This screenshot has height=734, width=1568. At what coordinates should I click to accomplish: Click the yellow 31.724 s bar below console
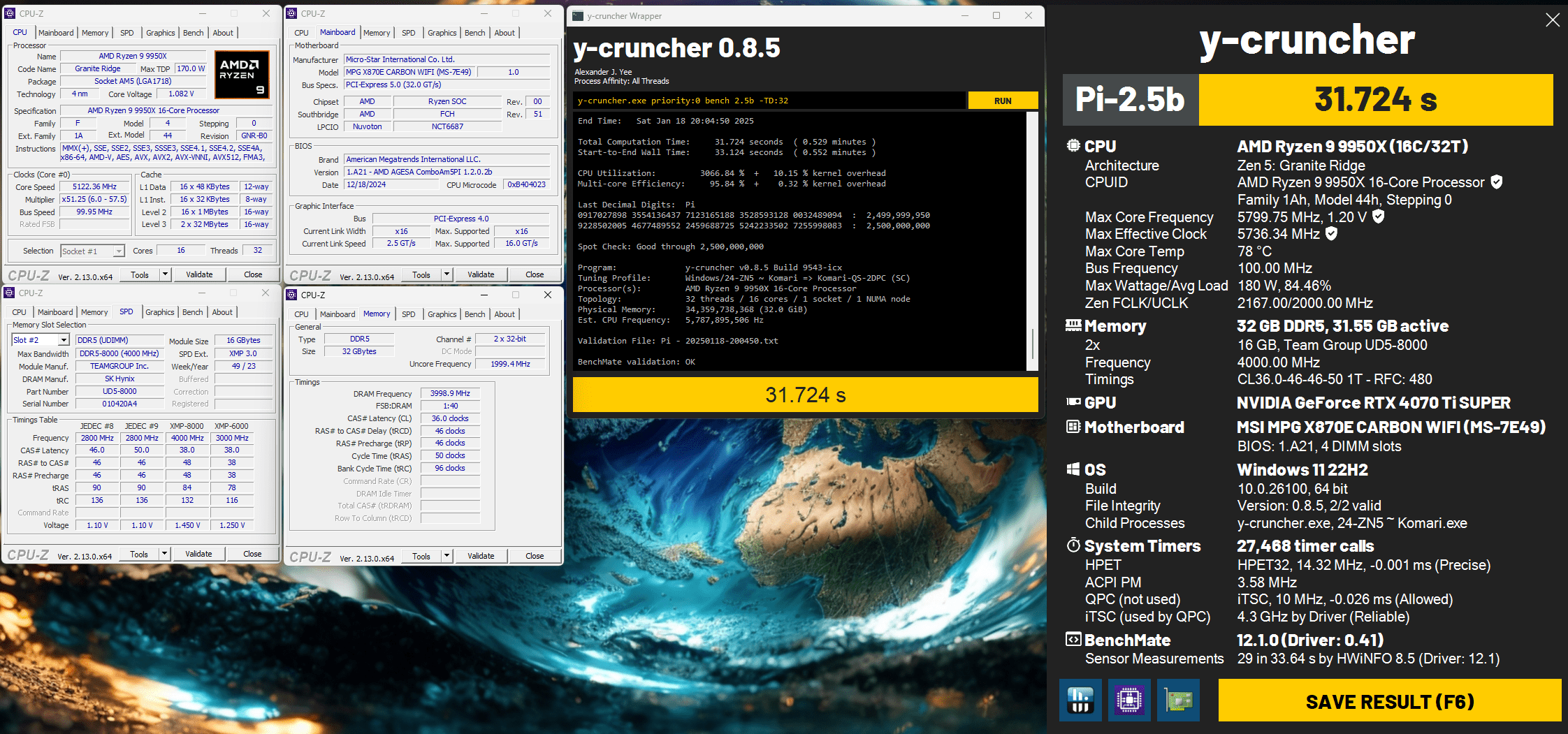[x=805, y=395]
